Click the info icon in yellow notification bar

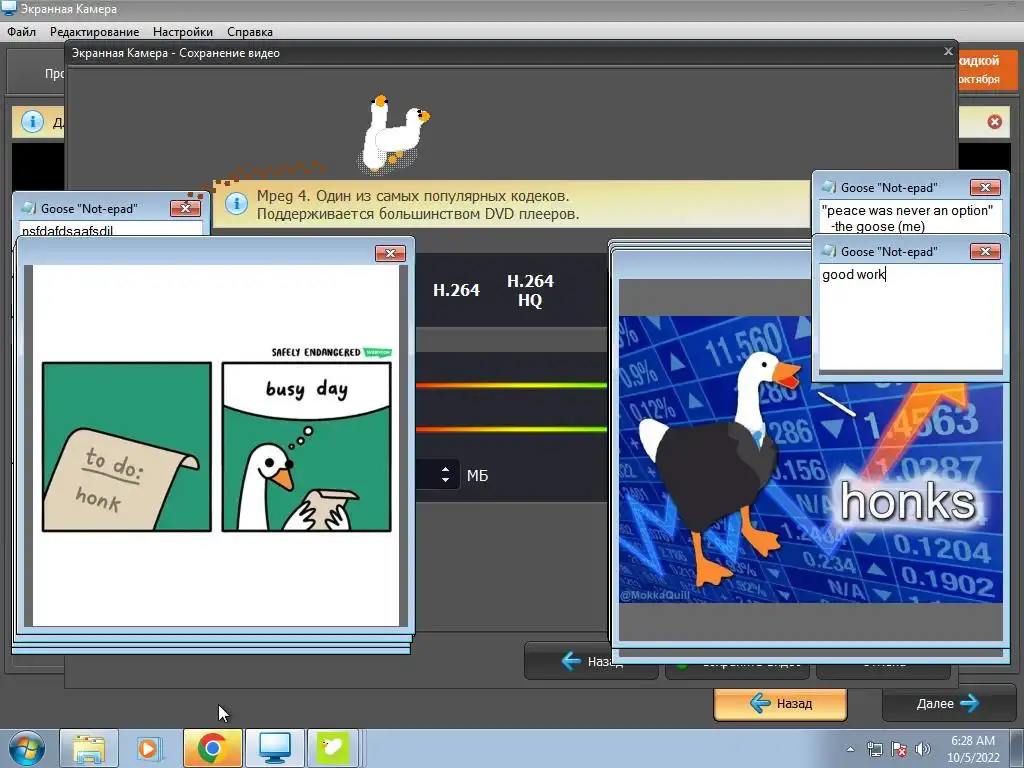[x=32, y=121]
